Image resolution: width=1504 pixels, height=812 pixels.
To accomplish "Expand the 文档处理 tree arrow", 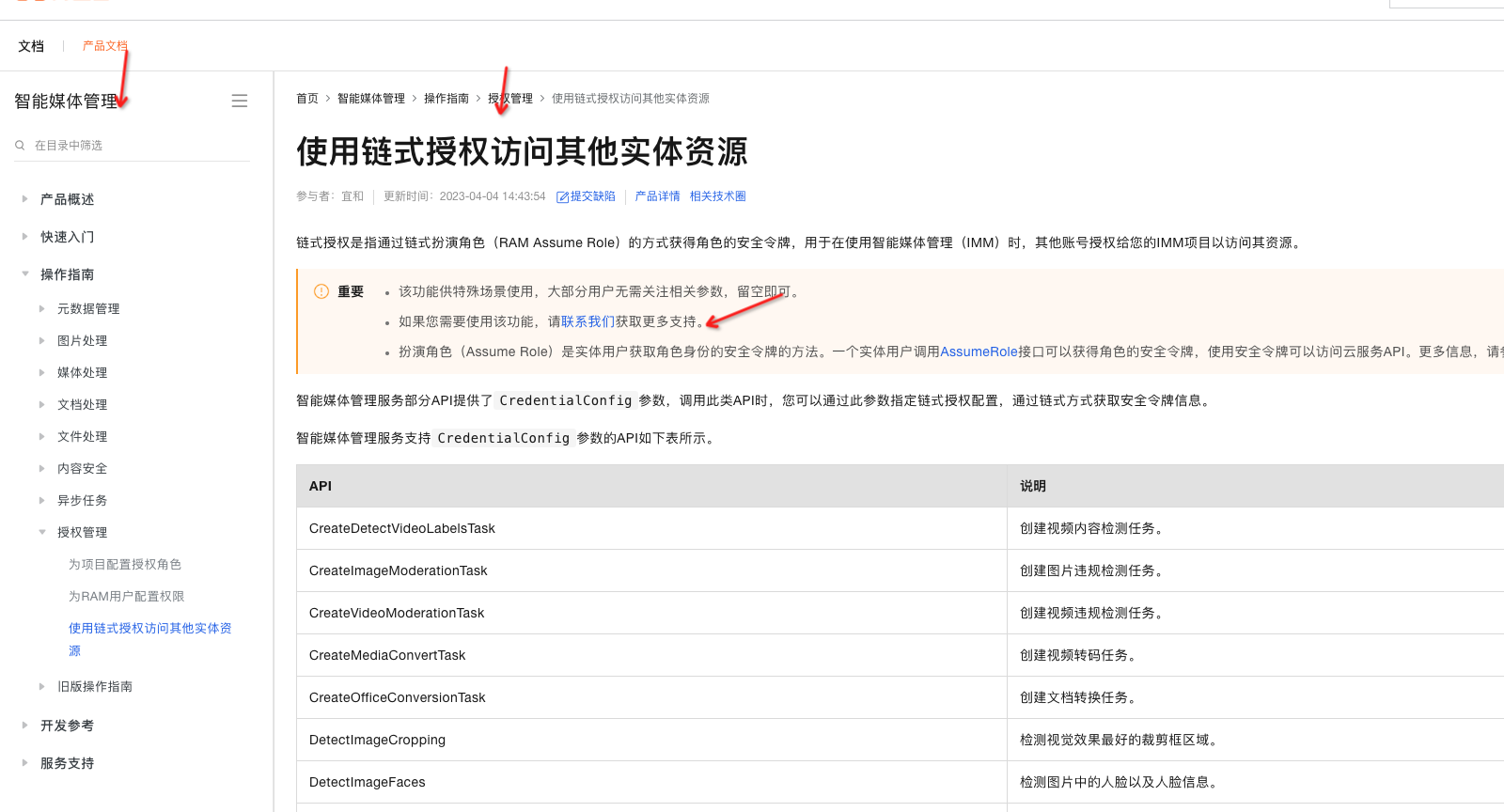I will (x=41, y=404).
